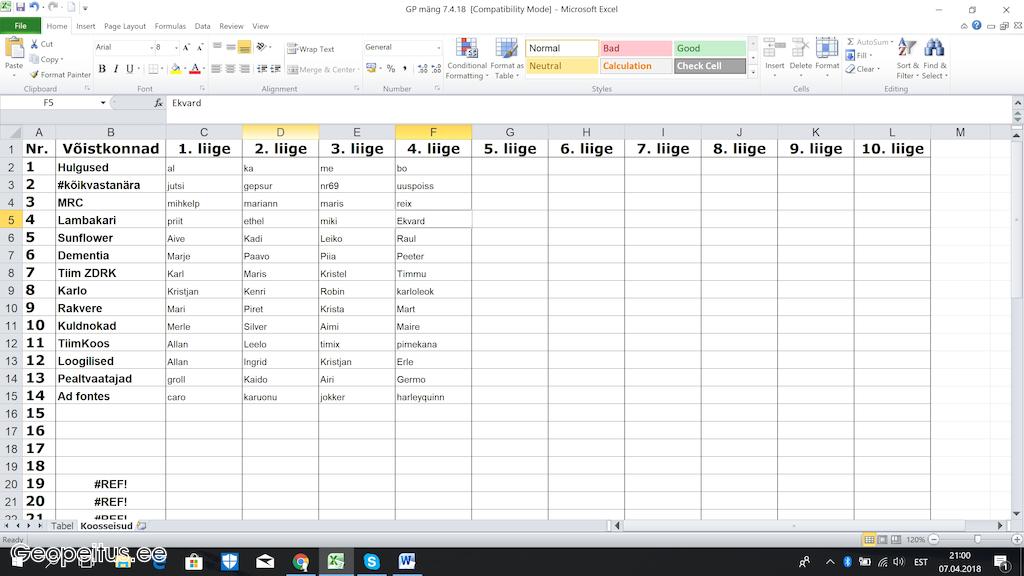Toggle Underline formatting
1024x576 pixels.
click(130, 69)
